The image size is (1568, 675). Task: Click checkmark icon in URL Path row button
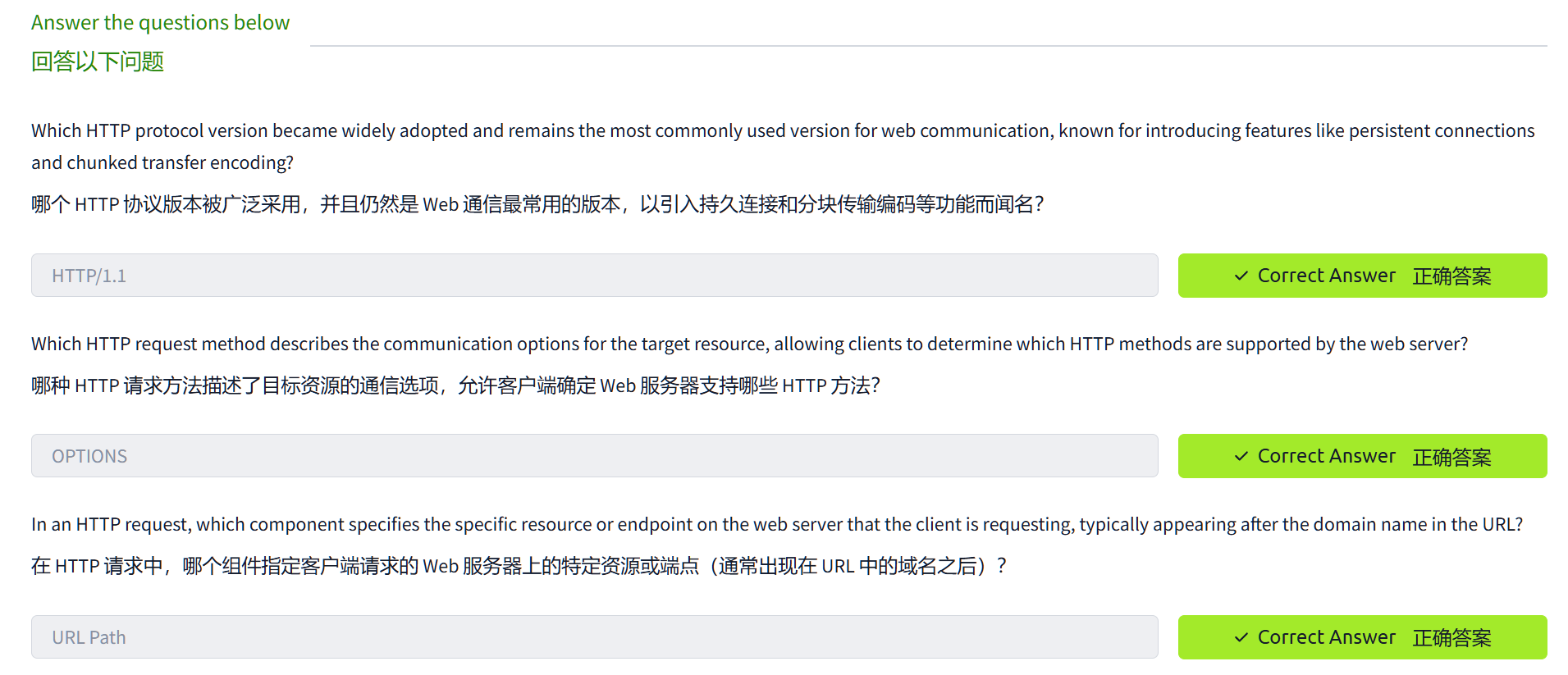coord(1241,638)
